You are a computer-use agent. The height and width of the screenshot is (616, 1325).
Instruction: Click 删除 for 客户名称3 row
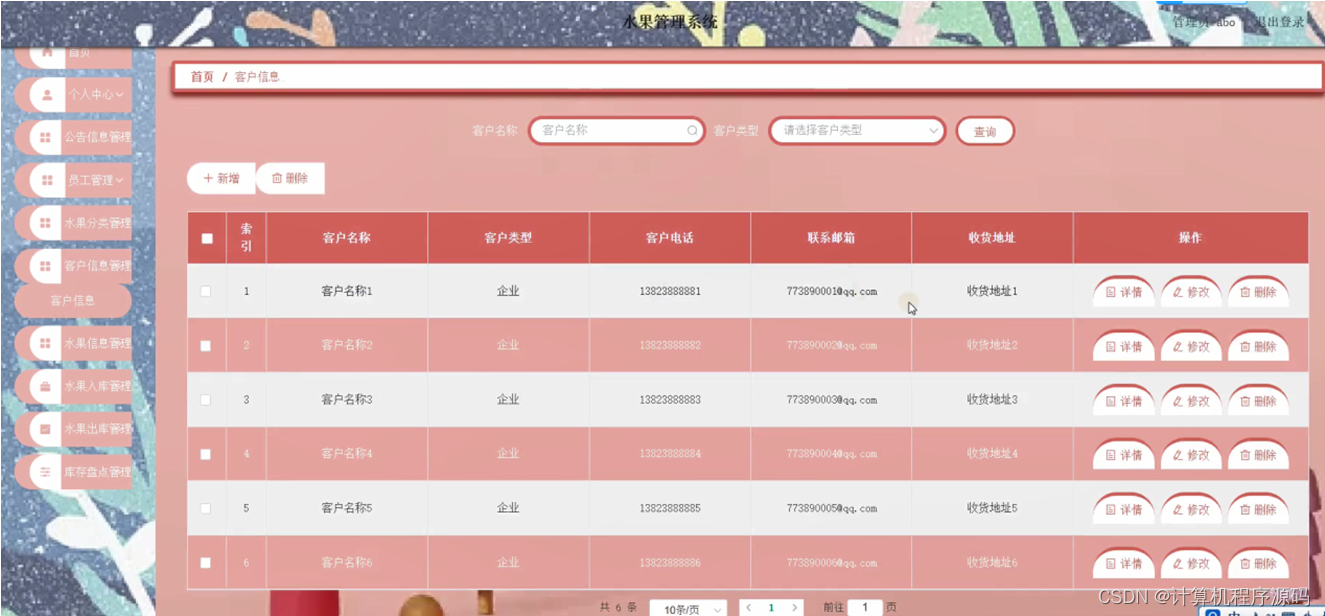coord(1258,401)
